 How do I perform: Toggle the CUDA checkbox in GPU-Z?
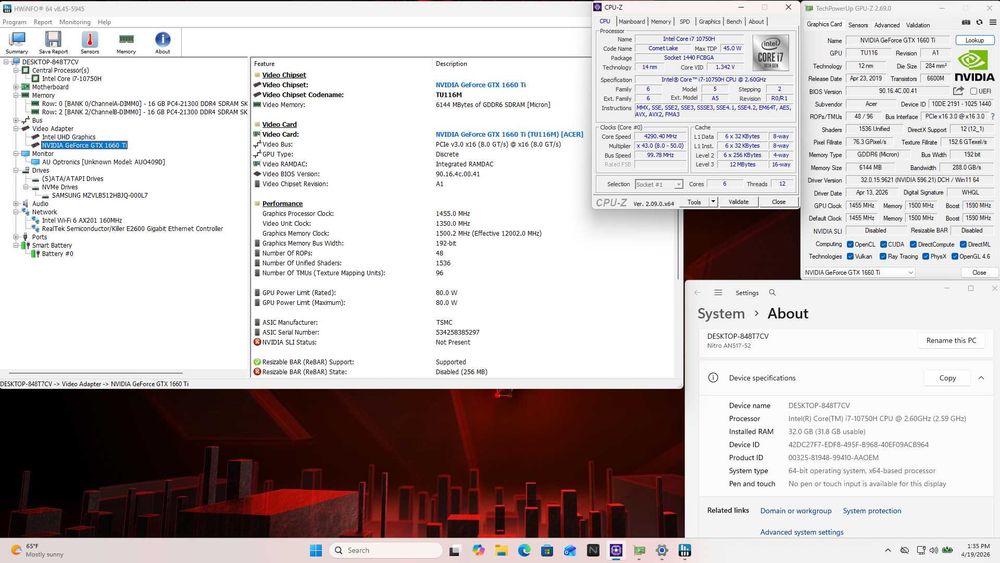pos(883,244)
